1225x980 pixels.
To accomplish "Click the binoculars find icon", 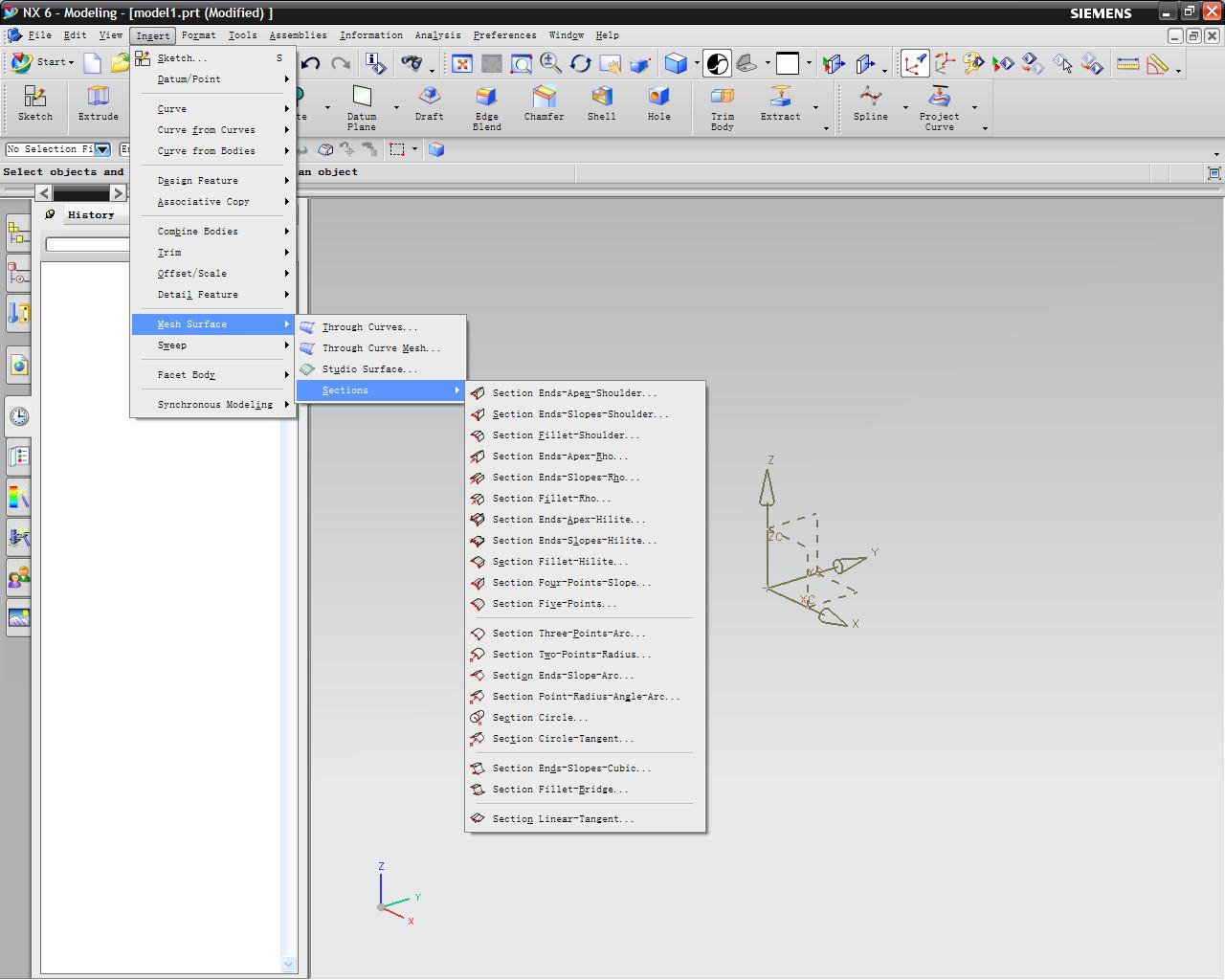I will coord(412,63).
